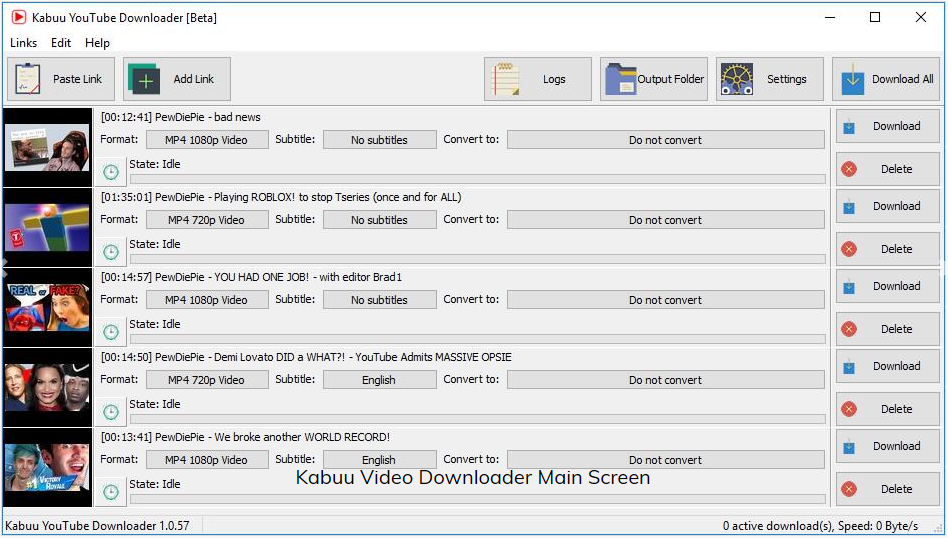The width and height of the screenshot is (948, 538).
Task: Delete the WORLD RECORD video entry
Action: point(888,489)
